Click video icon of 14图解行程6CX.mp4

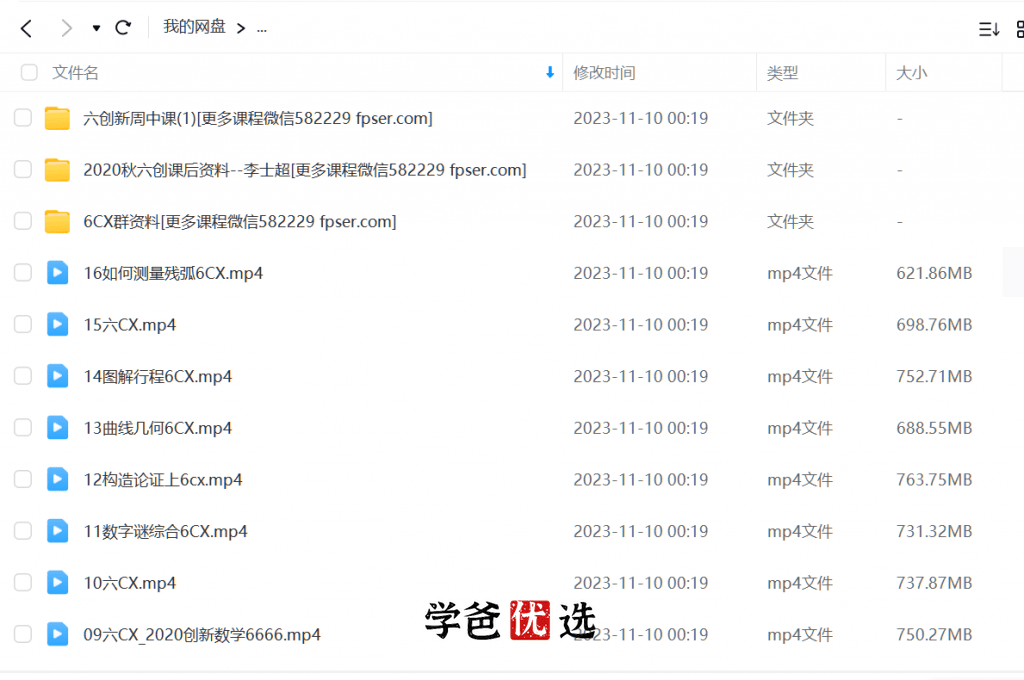pos(57,376)
